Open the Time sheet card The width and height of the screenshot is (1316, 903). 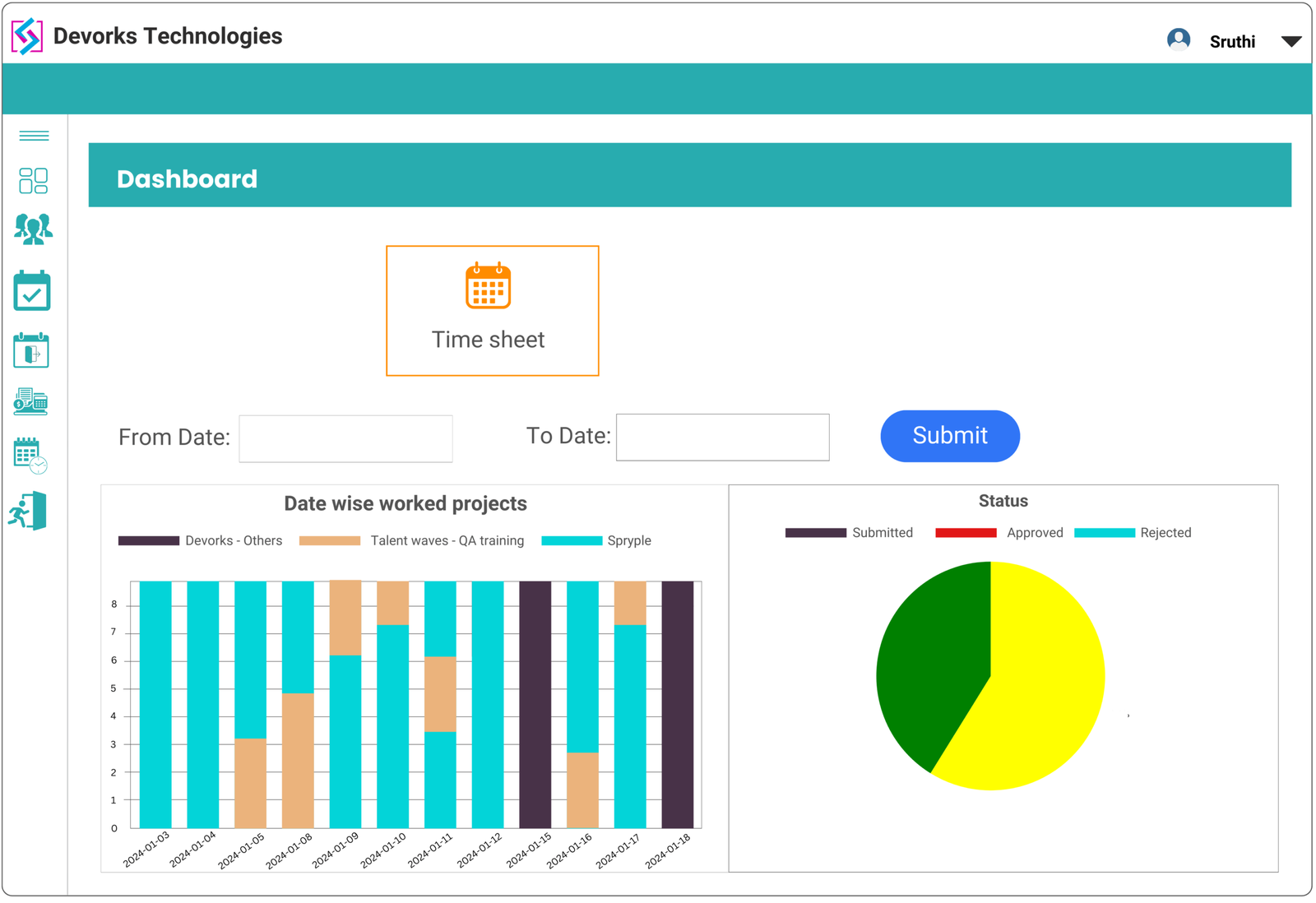tap(492, 310)
